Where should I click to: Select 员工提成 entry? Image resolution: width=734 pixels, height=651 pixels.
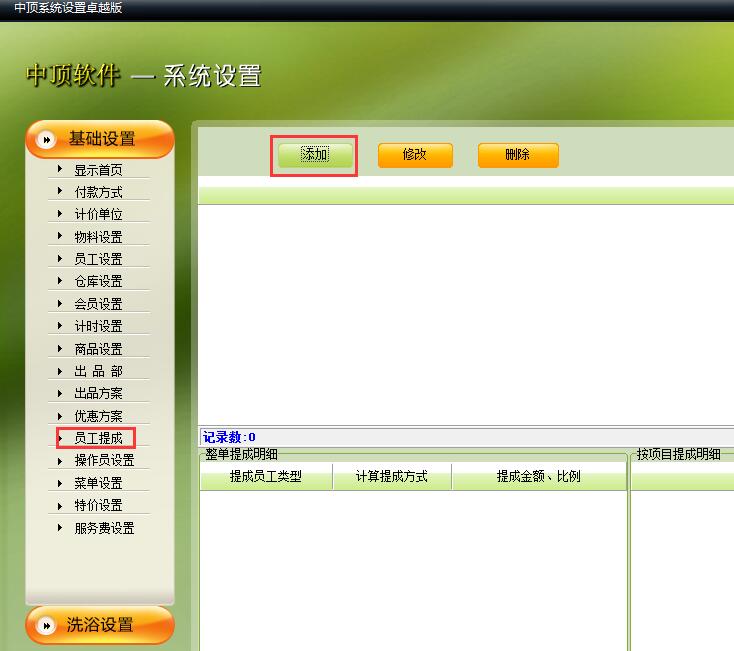pos(98,438)
